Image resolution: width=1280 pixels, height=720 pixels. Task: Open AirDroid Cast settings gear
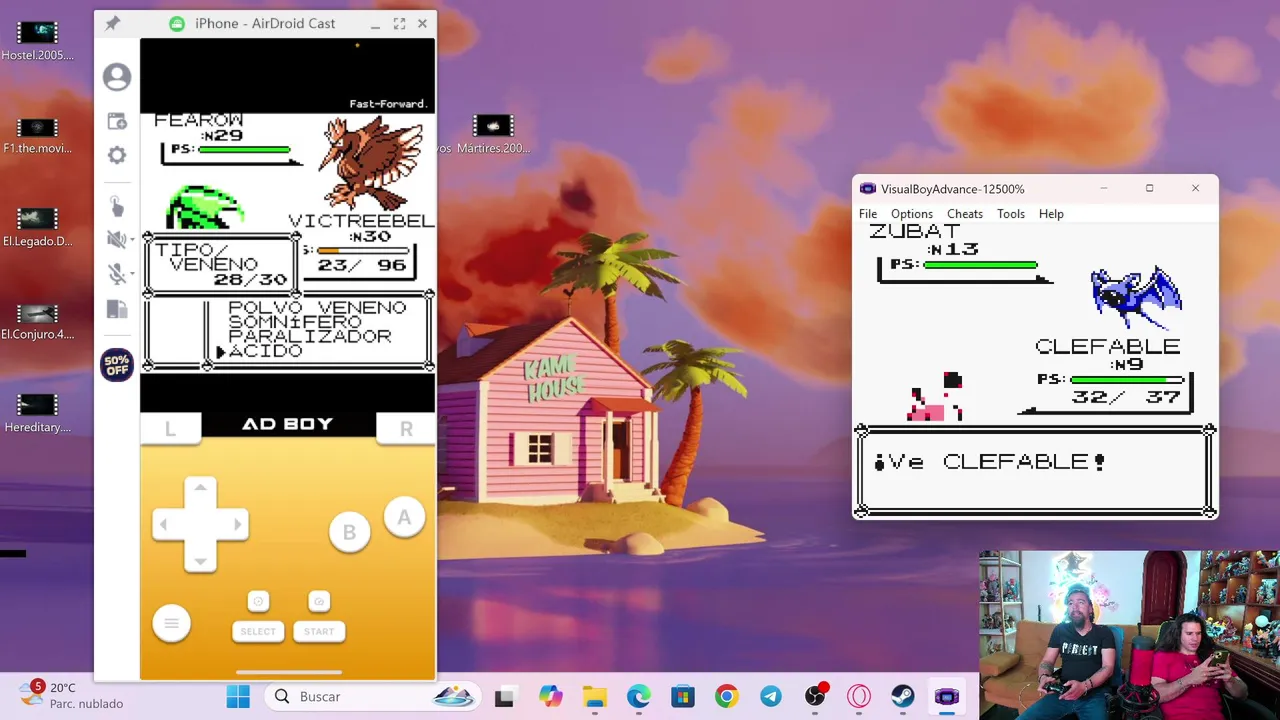point(117,155)
